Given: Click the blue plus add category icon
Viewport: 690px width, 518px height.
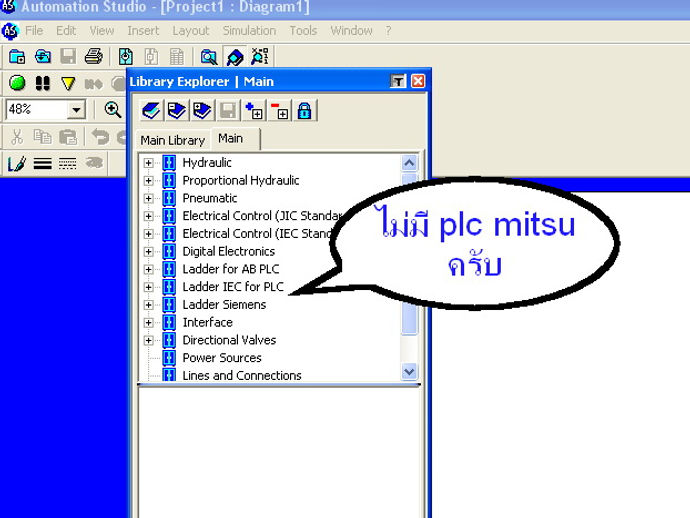Looking at the screenshot, I should (x=254, y=110).
